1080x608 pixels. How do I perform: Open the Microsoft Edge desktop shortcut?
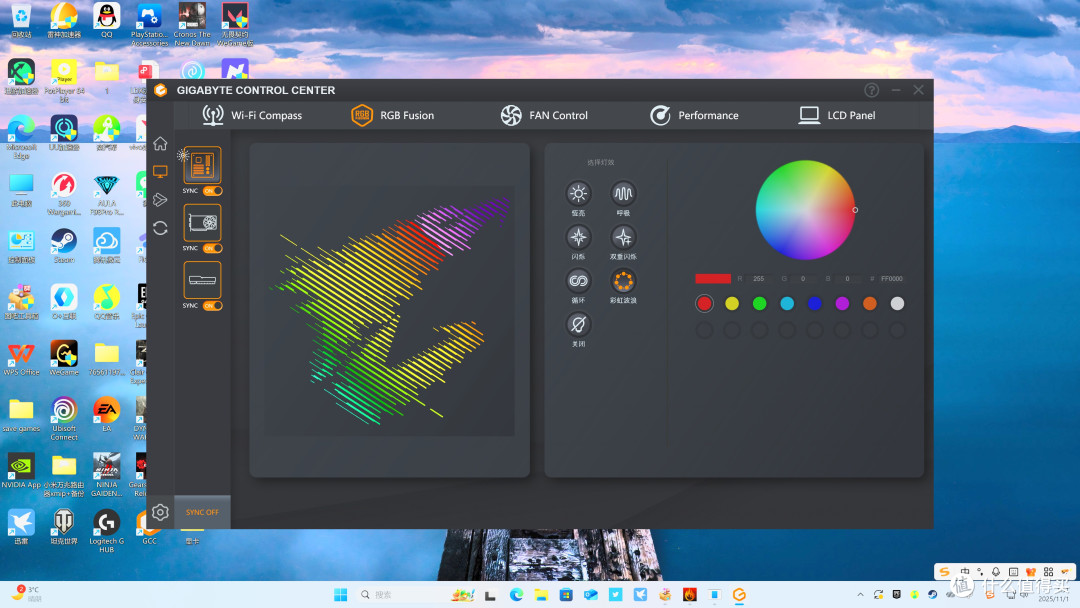21,138
